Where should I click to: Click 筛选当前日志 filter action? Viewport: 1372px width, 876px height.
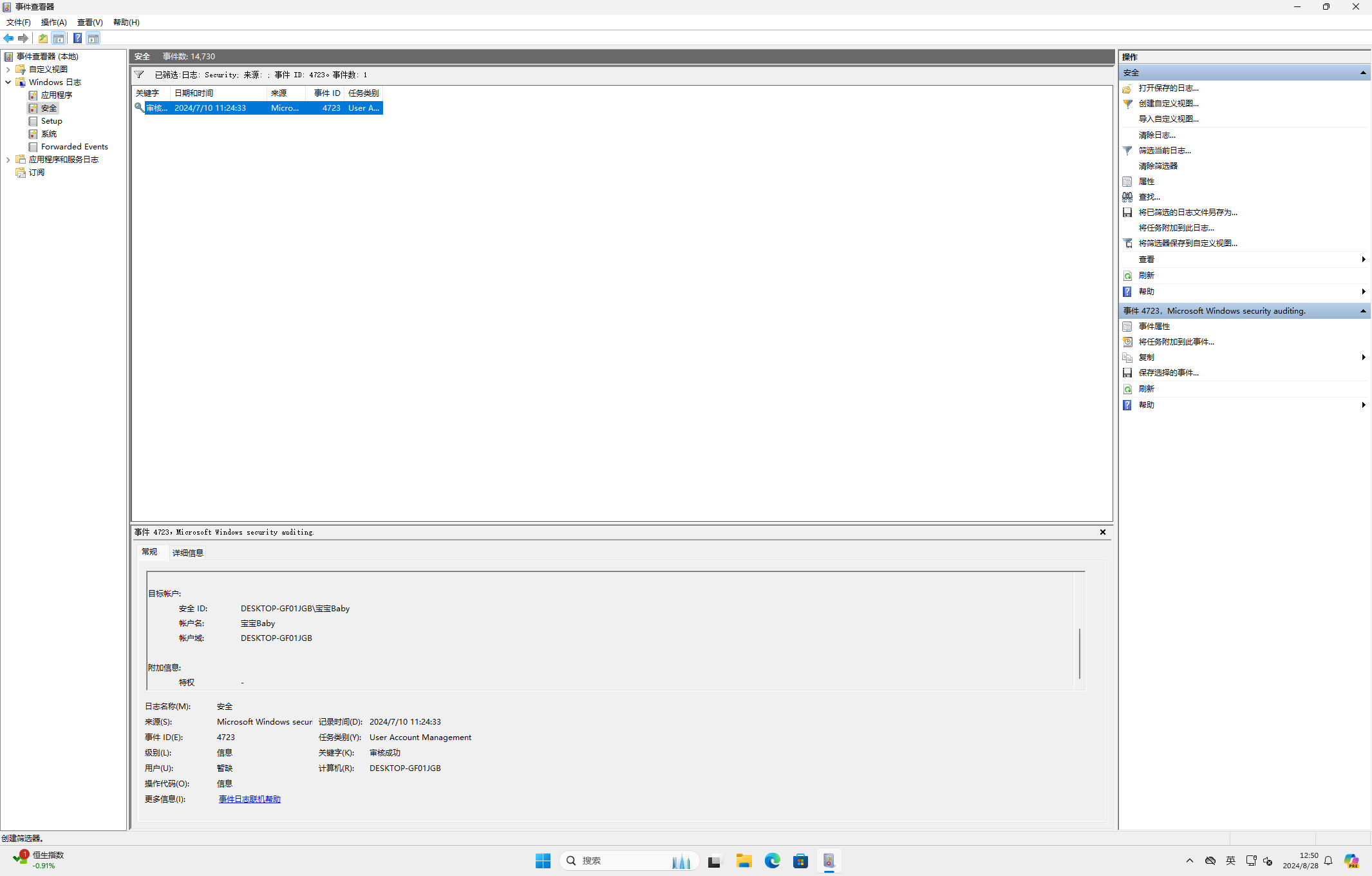coord(1165,151)
